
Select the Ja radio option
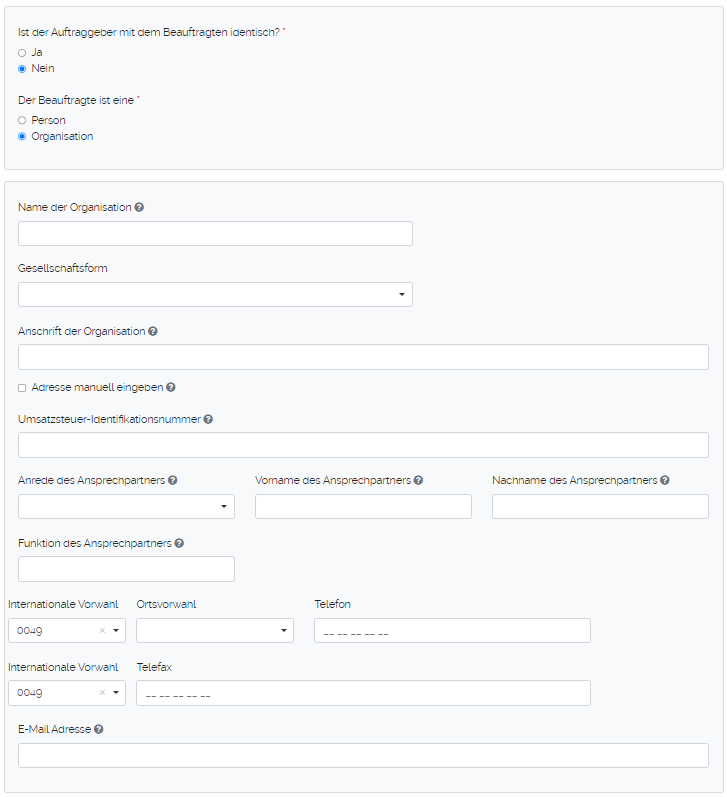pos(22,52)
